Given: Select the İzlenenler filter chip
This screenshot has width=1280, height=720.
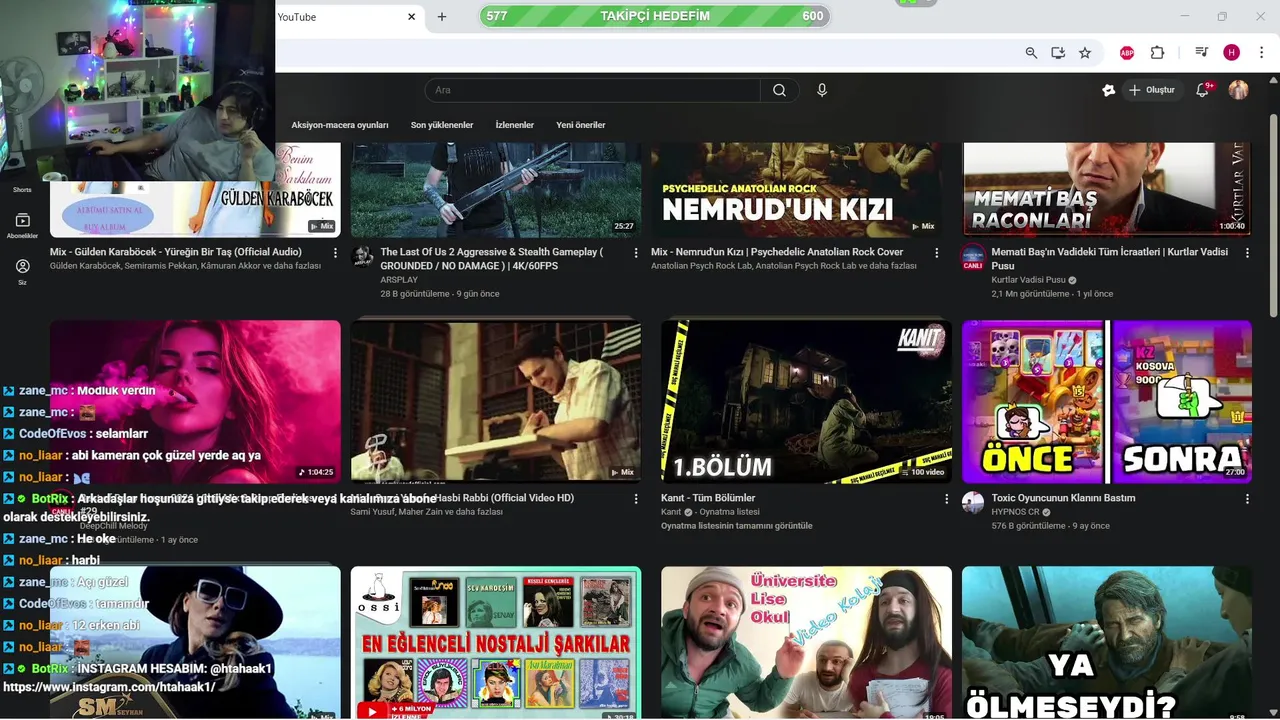Looking at the screenshot, I should [515, 125].
